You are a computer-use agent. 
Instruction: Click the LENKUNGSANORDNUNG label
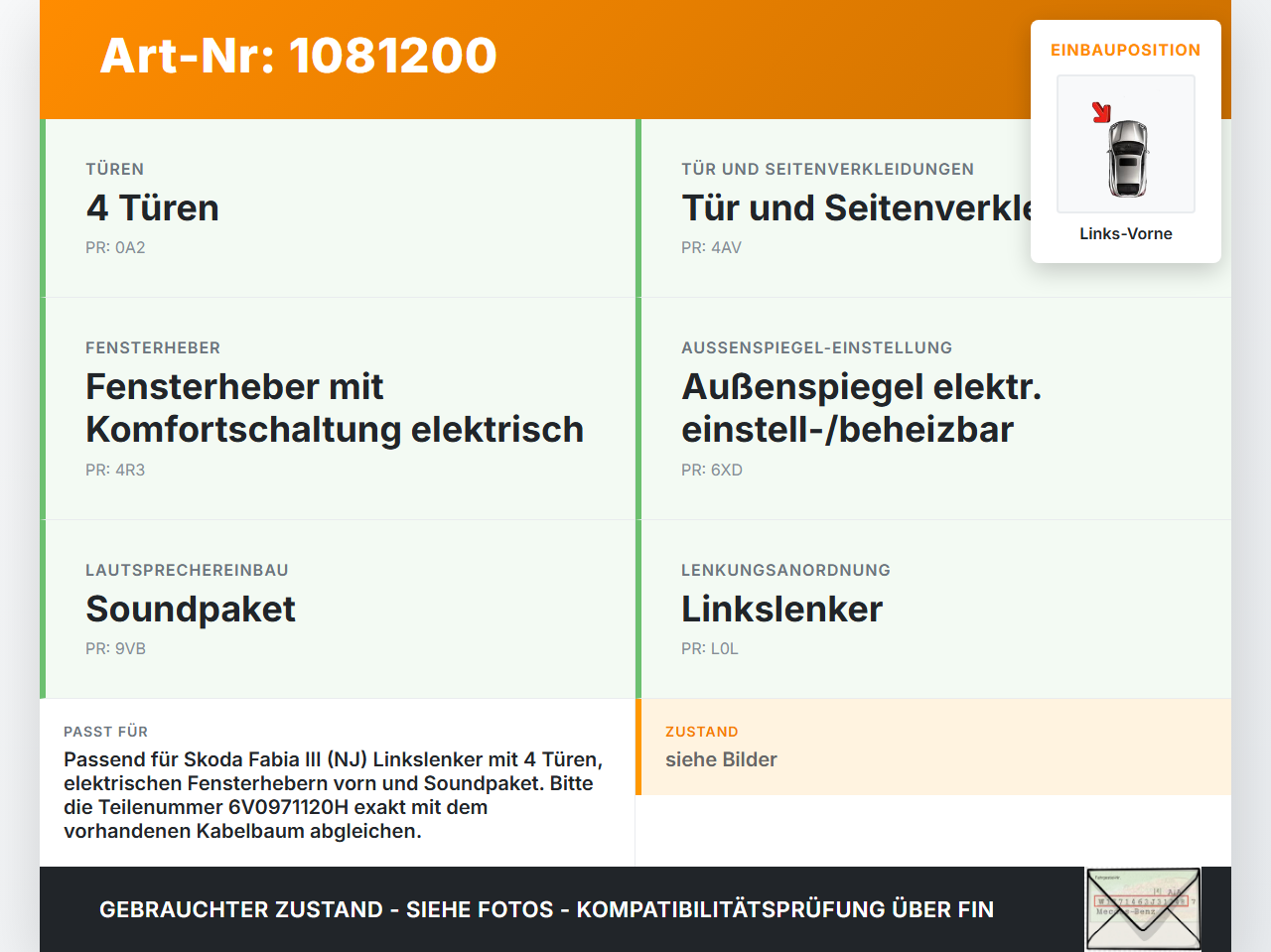(786, 570)
